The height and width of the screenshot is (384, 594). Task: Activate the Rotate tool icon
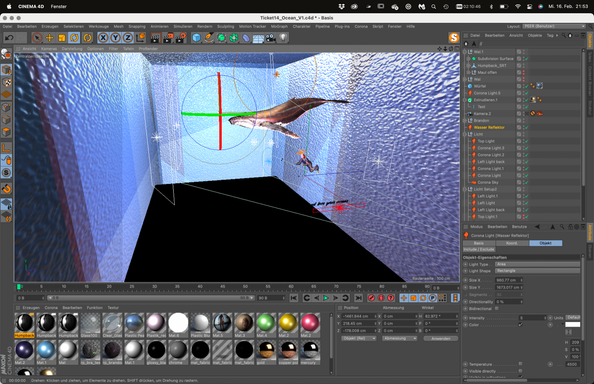pos(75,37)
